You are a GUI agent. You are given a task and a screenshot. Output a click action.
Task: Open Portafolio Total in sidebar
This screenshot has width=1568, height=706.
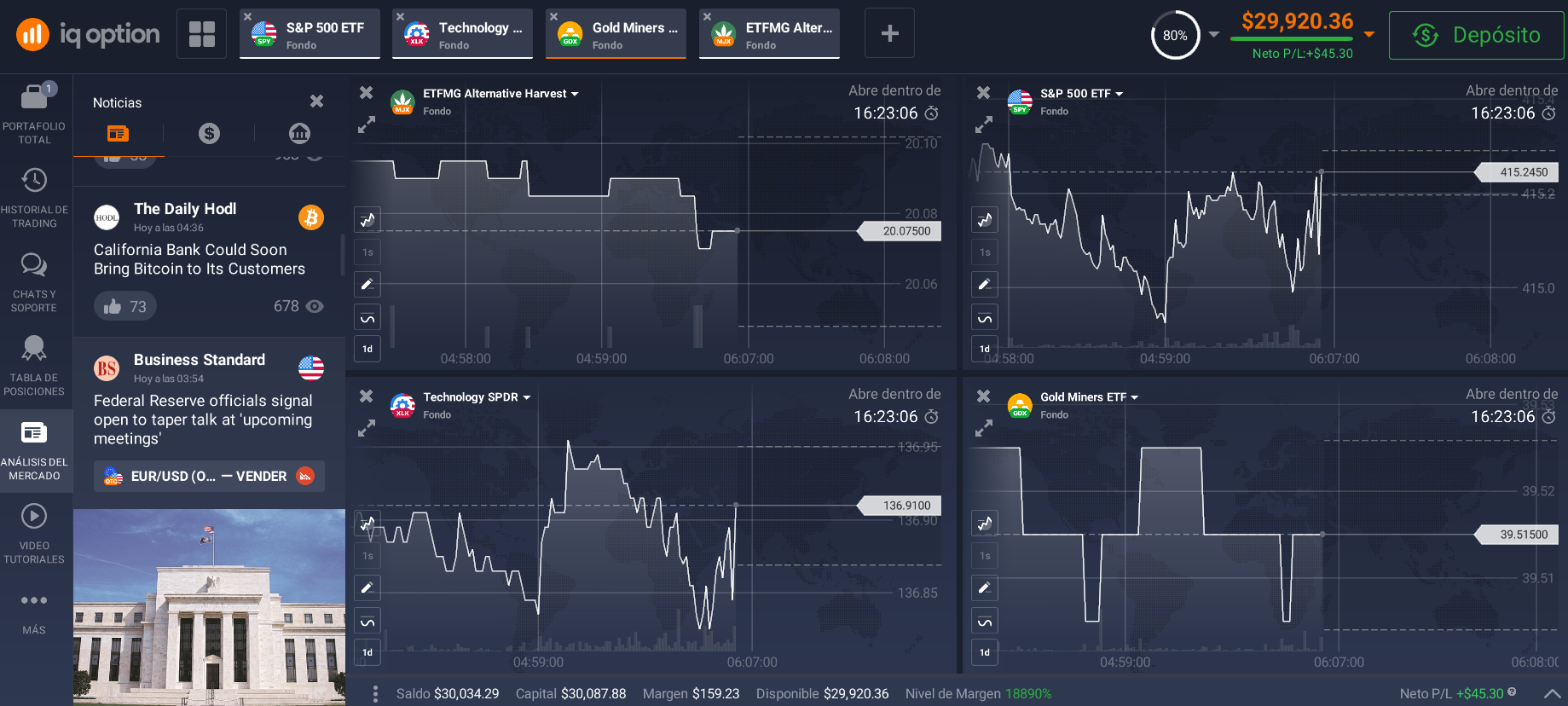(34, 113)
